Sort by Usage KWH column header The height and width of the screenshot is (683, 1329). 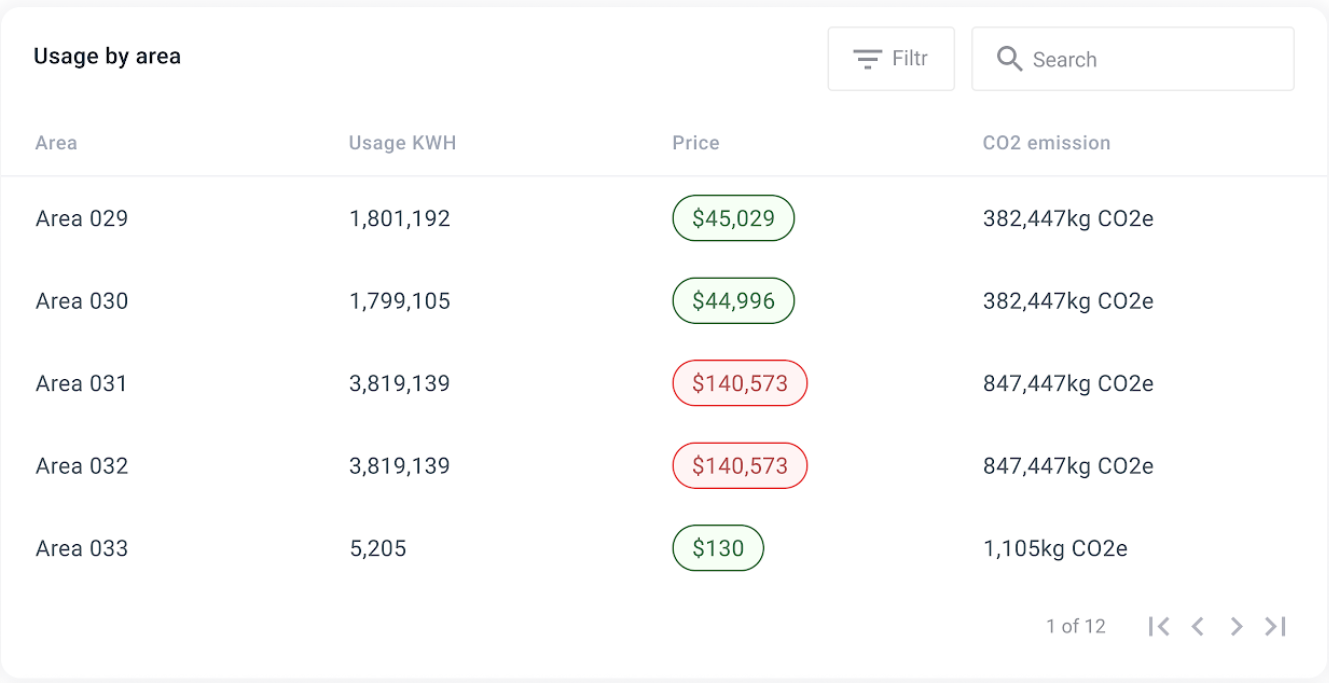(x=402, y=143)
